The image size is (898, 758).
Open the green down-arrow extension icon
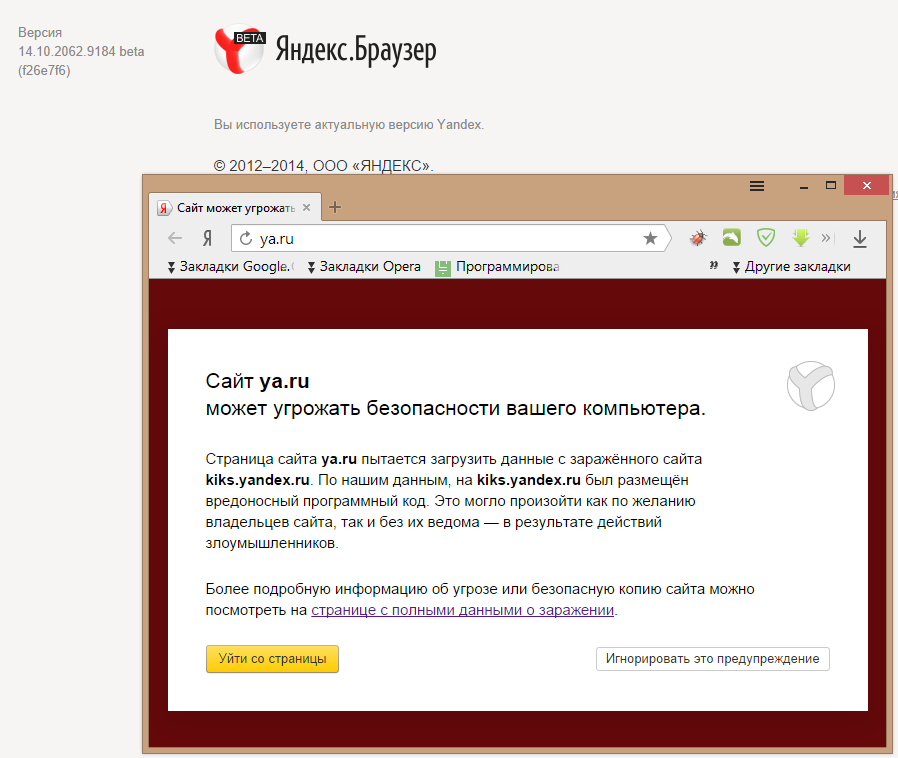[x=801, y=238]
